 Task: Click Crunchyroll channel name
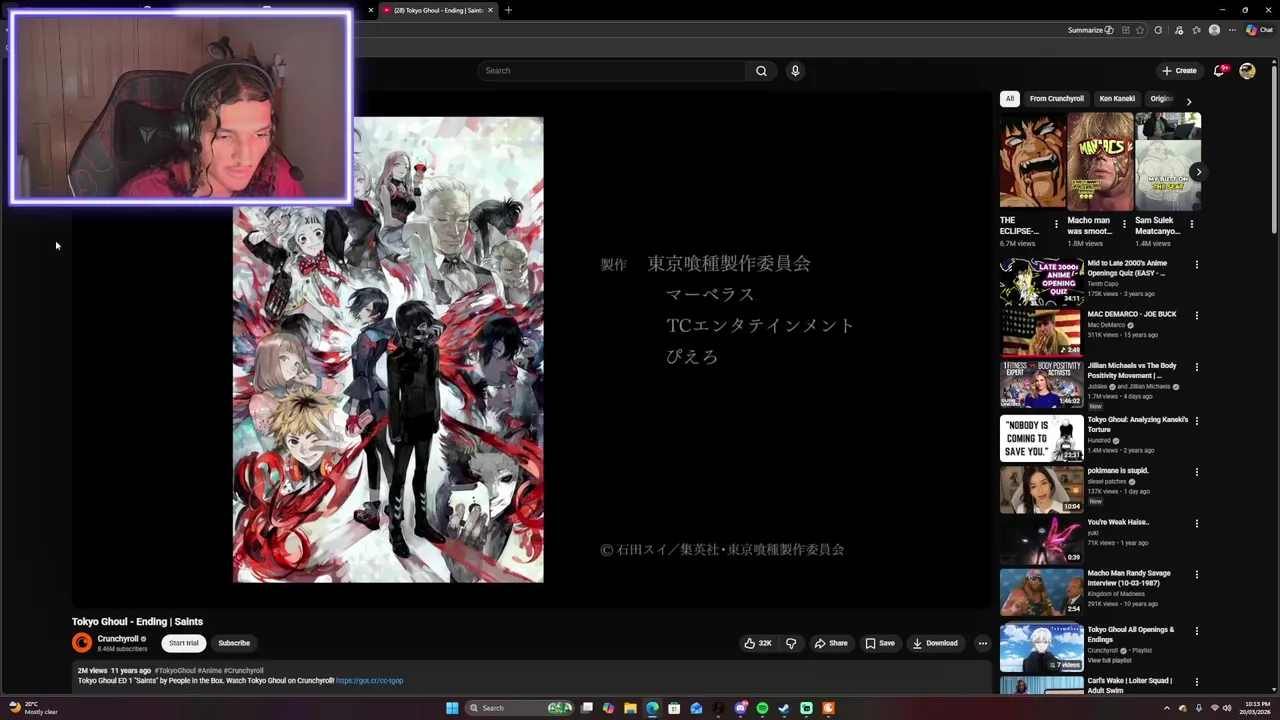click(x=118, y=639)
